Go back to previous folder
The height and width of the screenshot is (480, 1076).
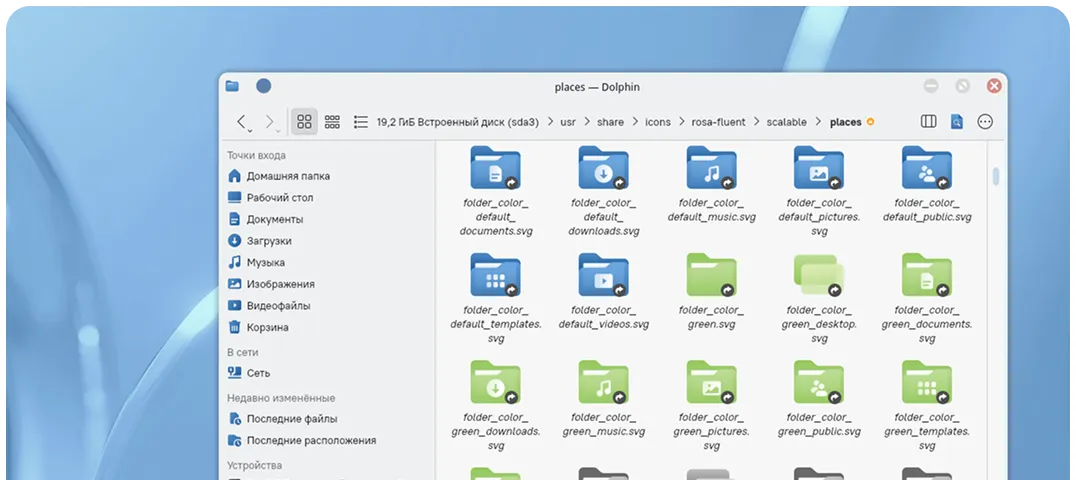pyautogui.click(x=242, y=122)
